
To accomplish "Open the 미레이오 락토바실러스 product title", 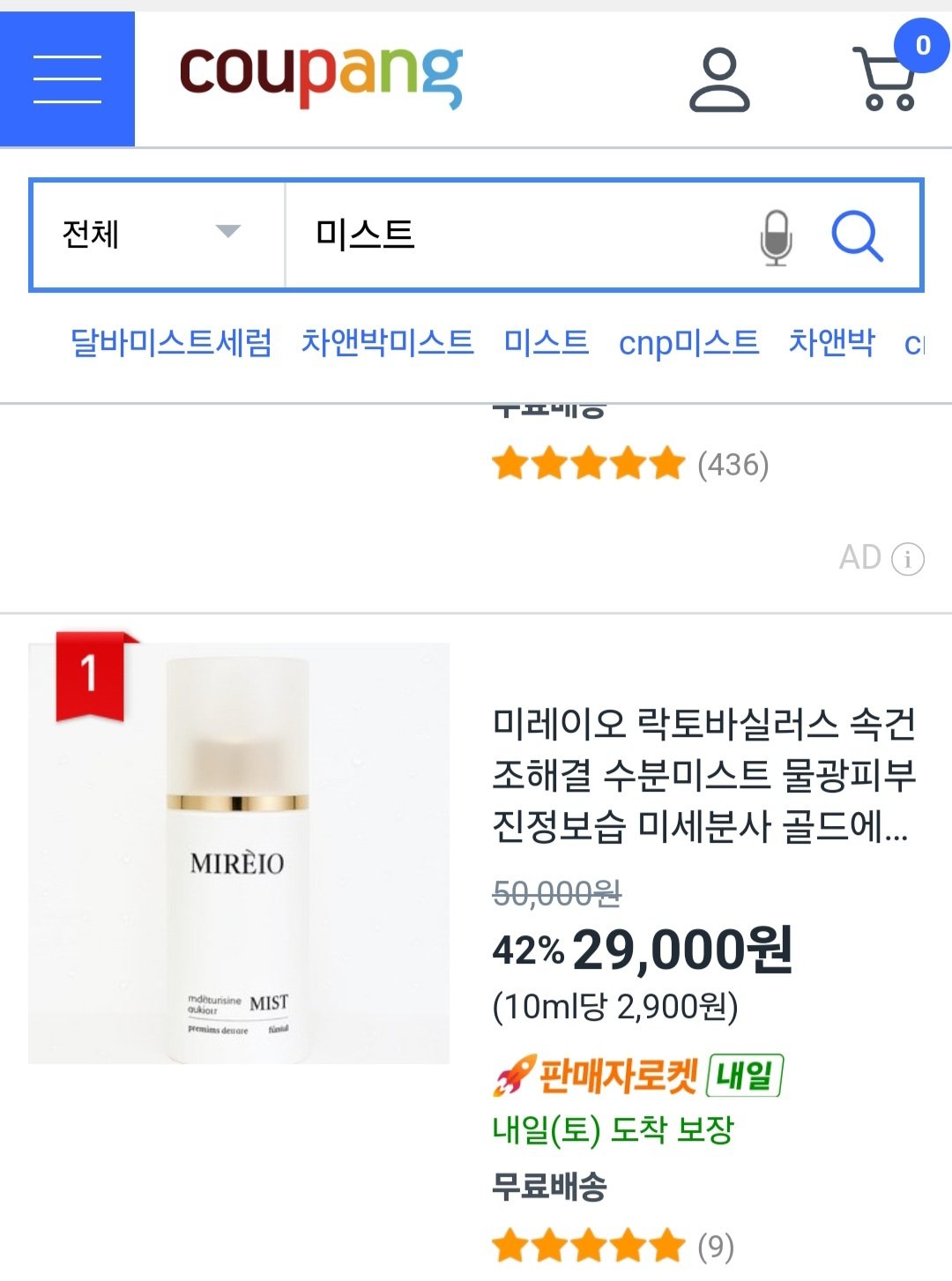I will pyautogui.click(x=703, y=774).
